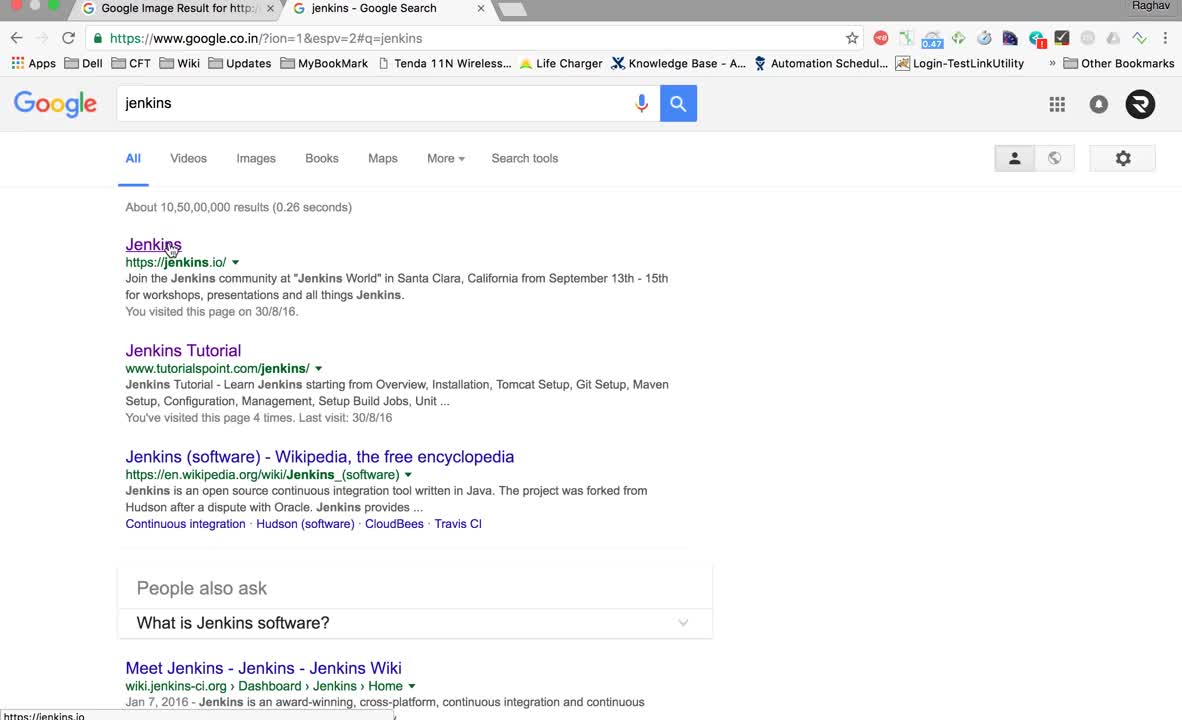The height and width of the screenshot is (720, 1182).
Task: Open Search tools
Action: [x=525, y=158]
